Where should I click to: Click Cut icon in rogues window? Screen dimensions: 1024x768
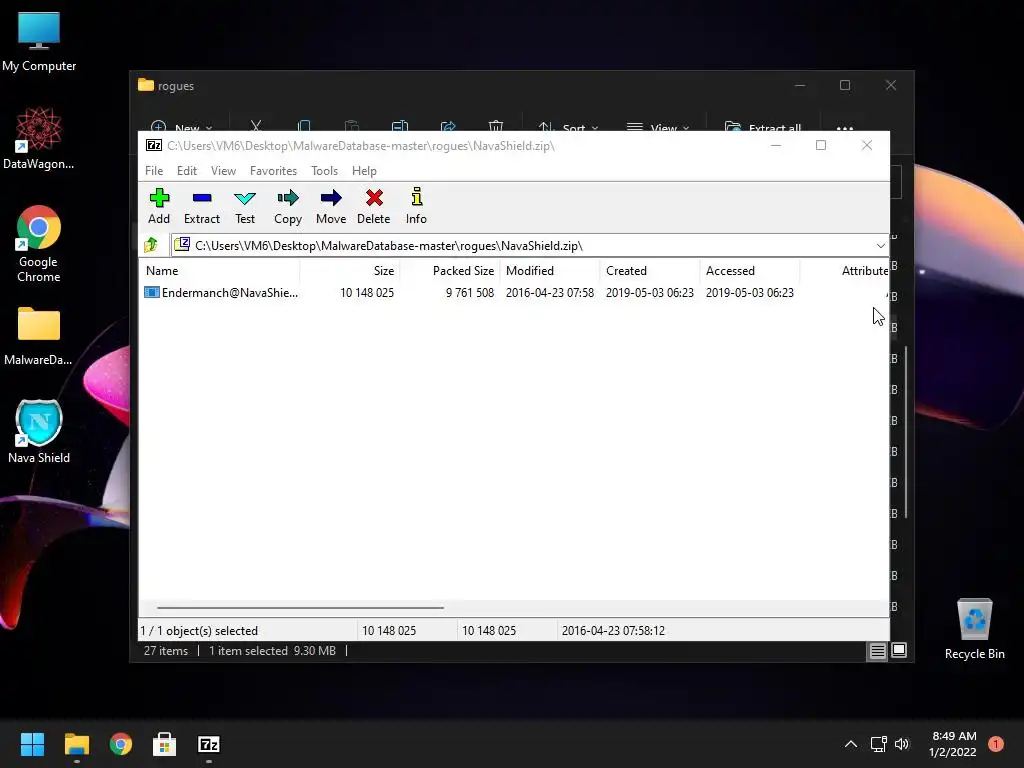click(x=256, y=126)
